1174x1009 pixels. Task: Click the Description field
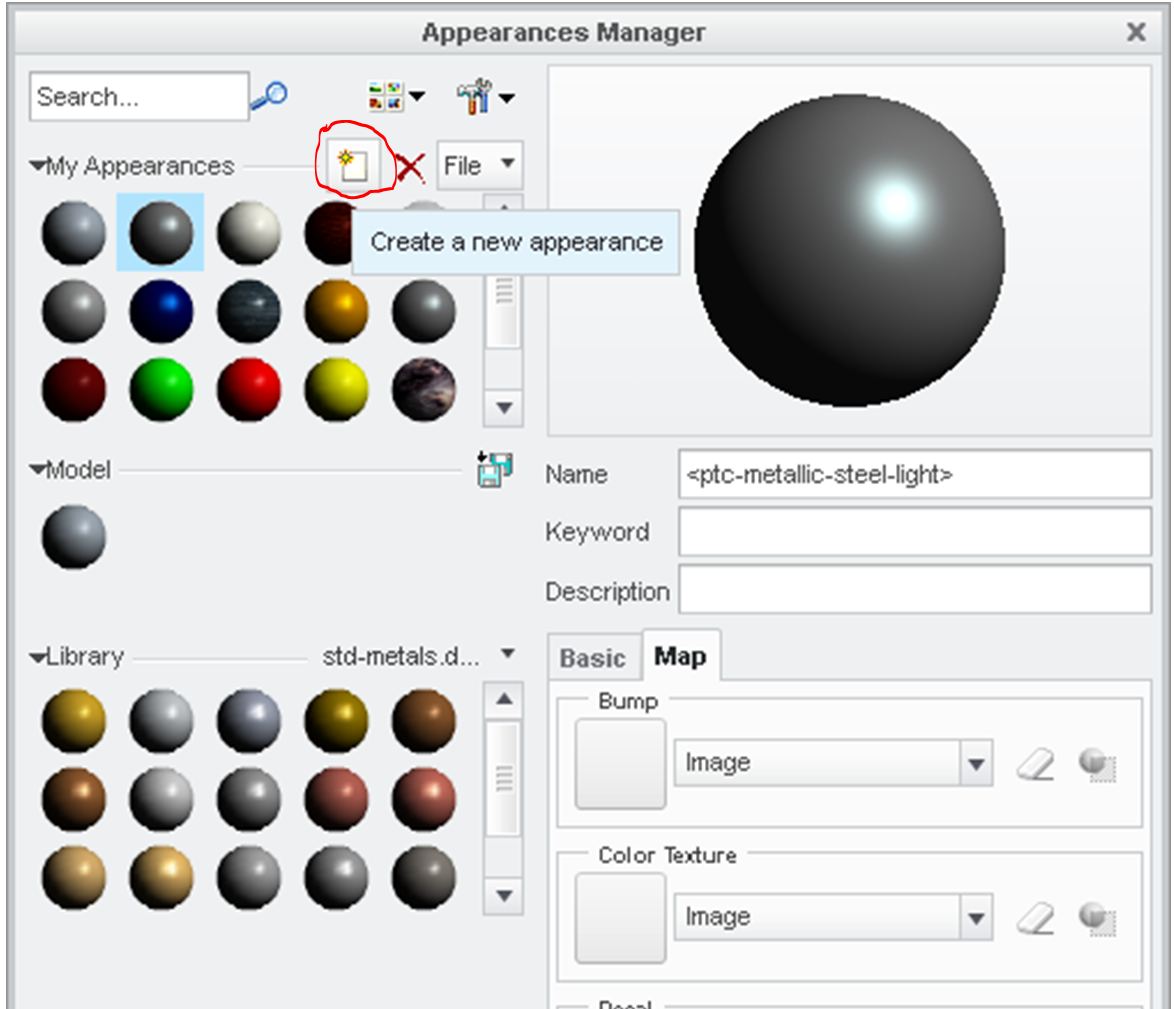pyautogui.click(x=914, y=590)
